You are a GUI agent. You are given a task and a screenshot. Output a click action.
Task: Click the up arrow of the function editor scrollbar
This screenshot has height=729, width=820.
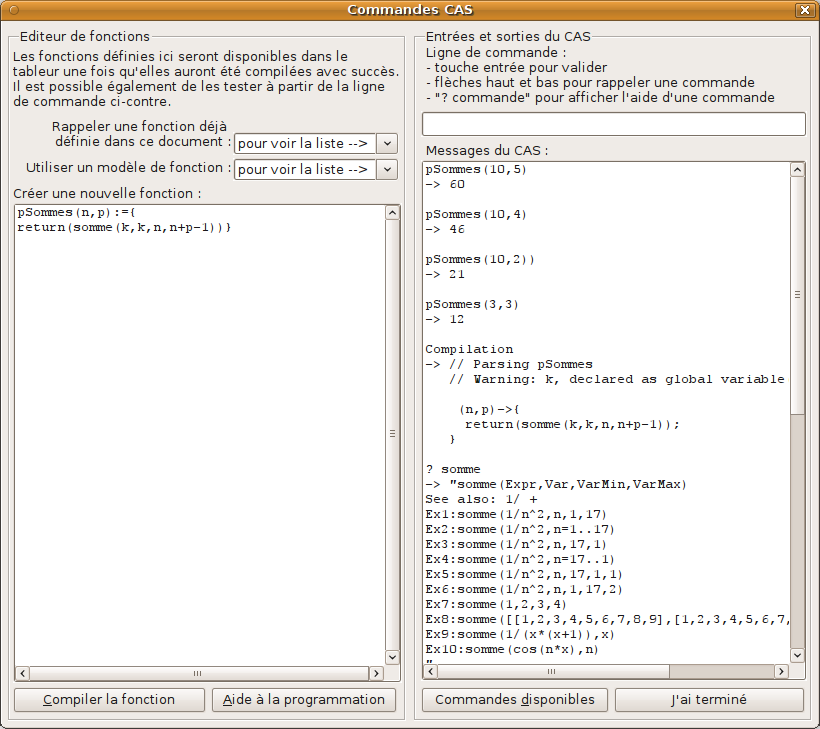point(393,213)
